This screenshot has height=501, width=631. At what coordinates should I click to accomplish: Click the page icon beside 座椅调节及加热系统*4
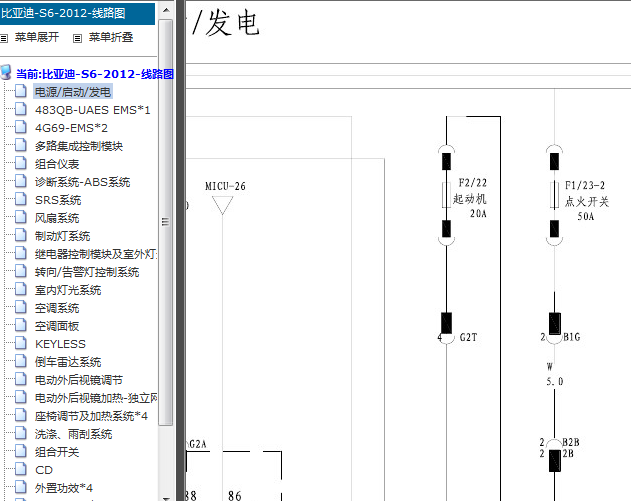coord(21,415)
